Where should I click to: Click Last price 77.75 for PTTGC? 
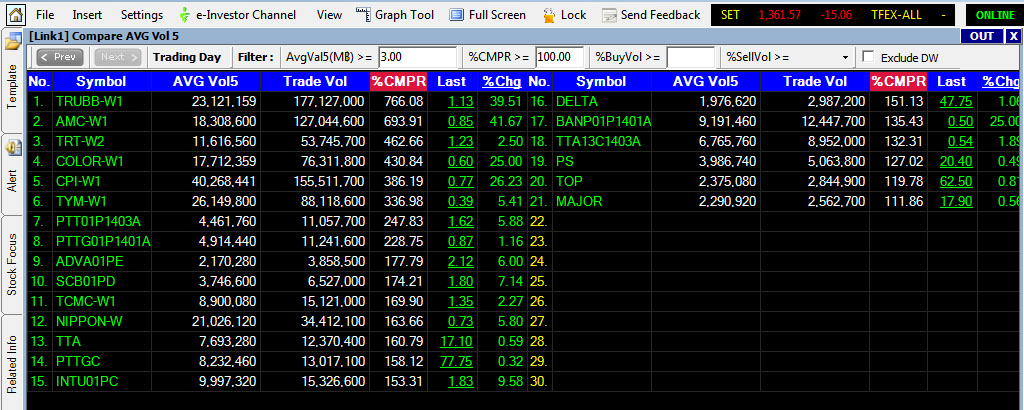coord(457,362)
